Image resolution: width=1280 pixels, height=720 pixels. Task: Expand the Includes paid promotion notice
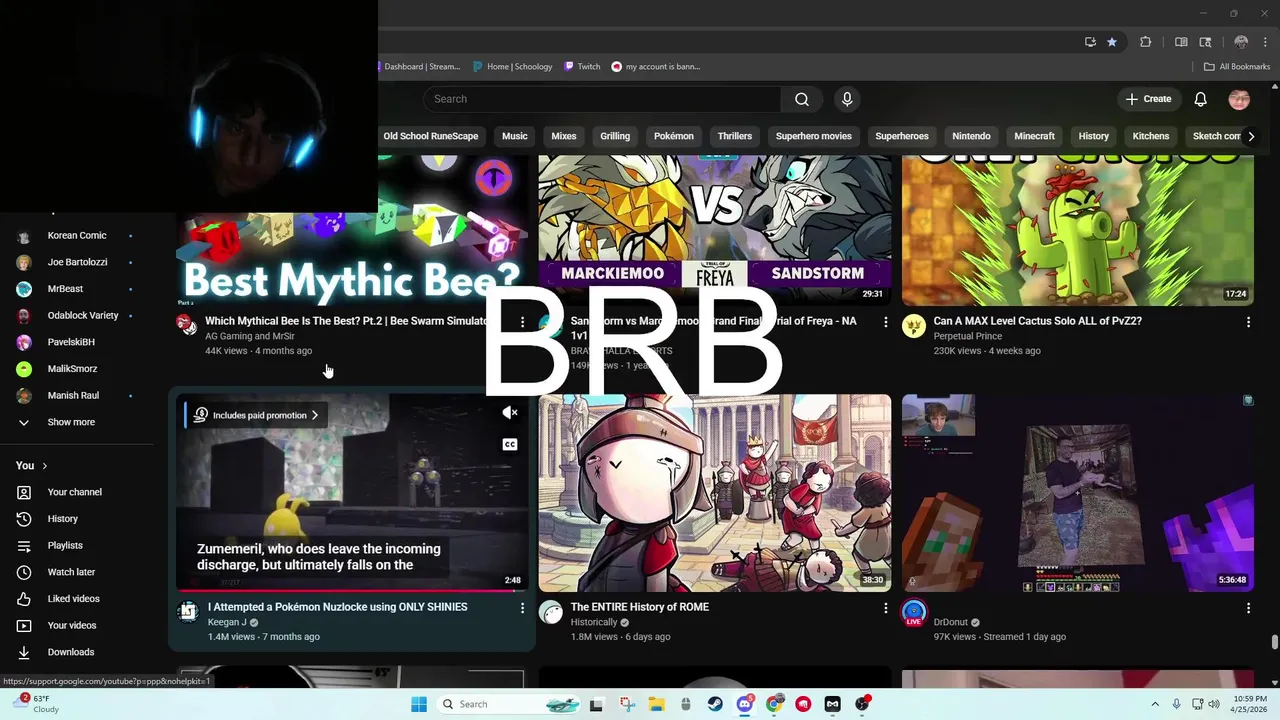(258, 415)
